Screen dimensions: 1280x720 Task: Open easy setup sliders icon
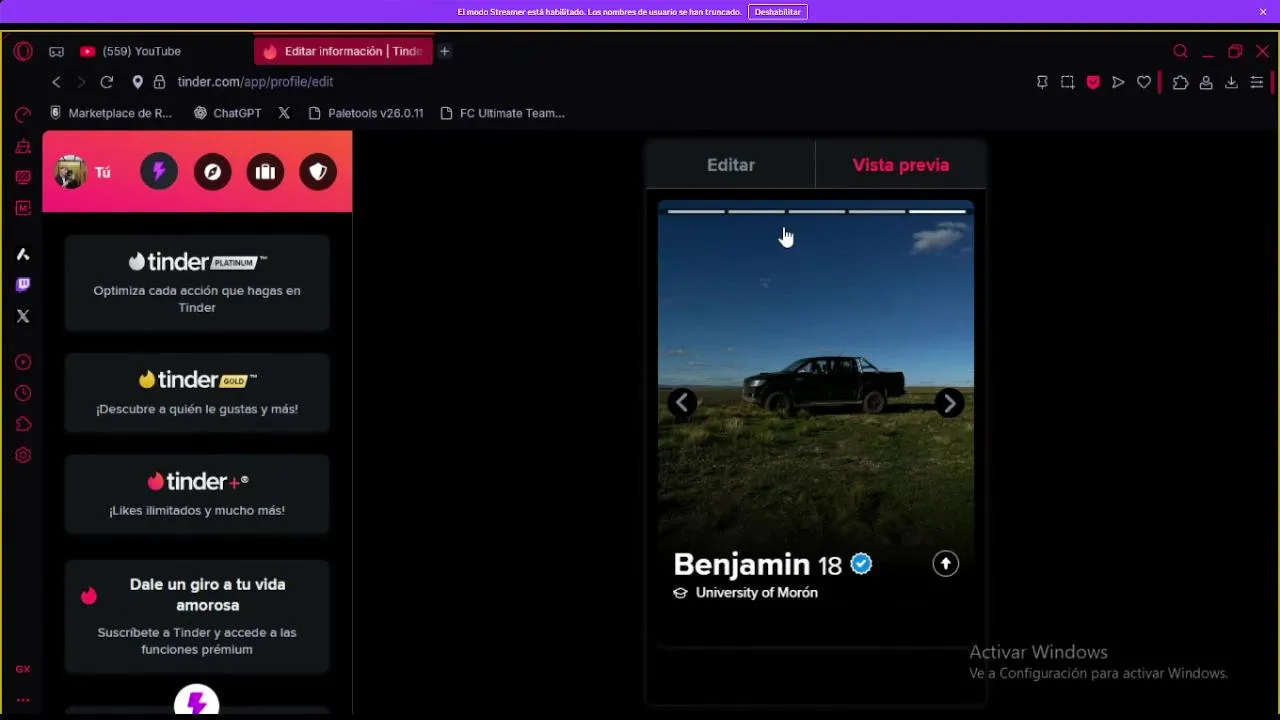point(1257,82)
